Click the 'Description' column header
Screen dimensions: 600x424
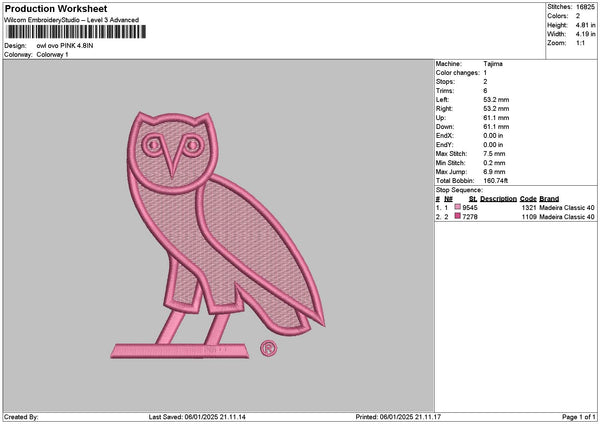[498, 199]
